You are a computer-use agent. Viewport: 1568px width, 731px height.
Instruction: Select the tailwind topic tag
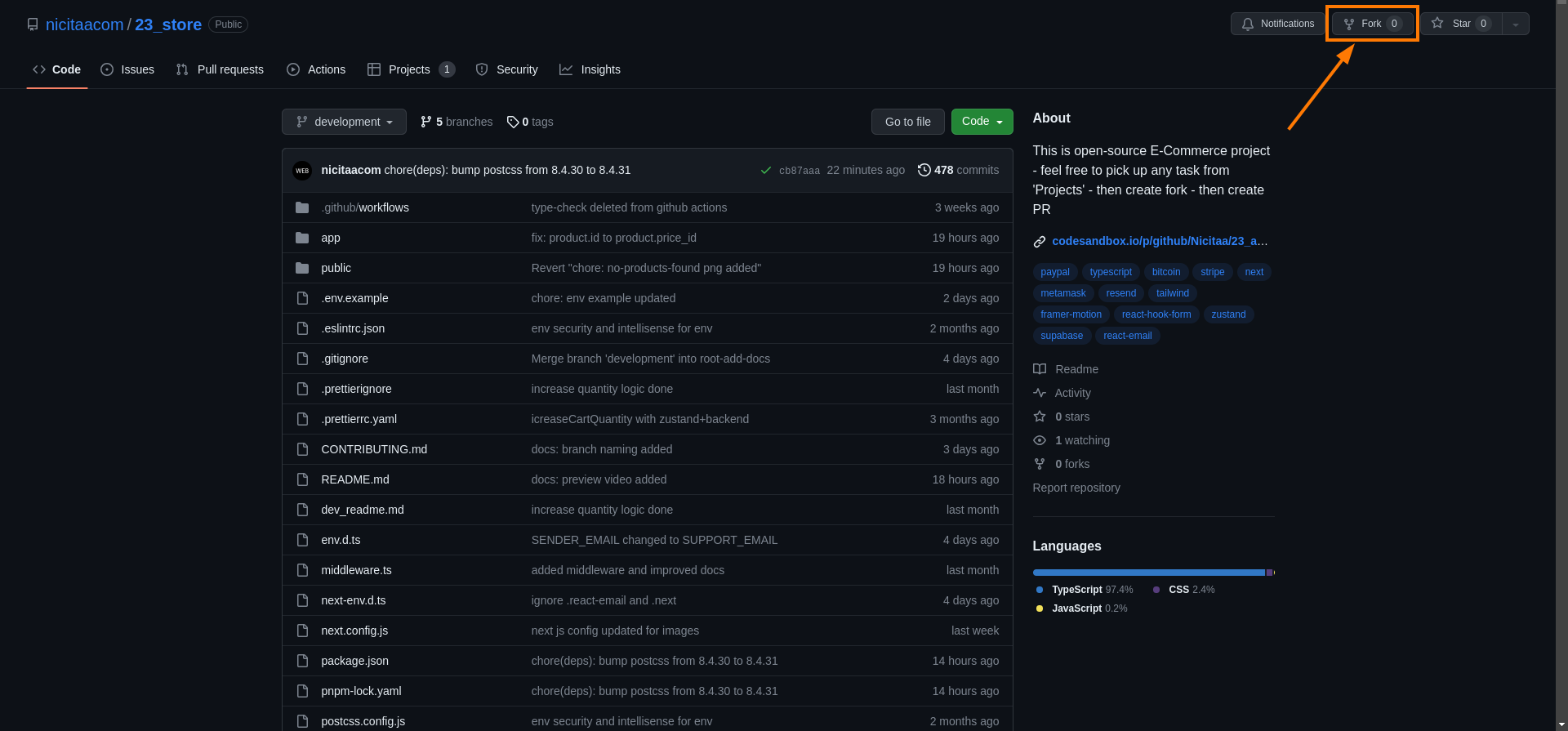pyautogui.click(x=1173, y=293)
